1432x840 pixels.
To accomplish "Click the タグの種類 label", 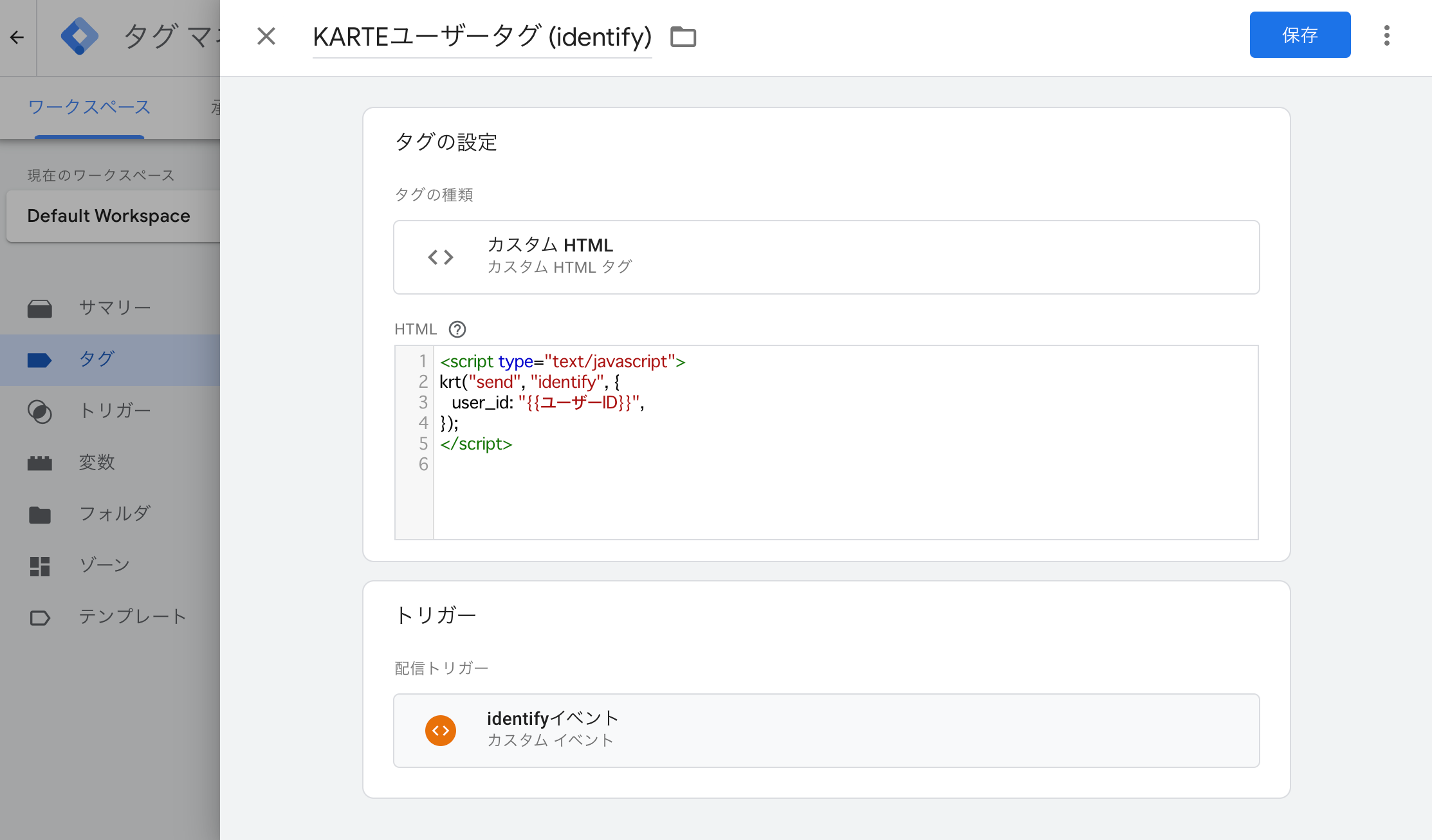I will (434, 195).
